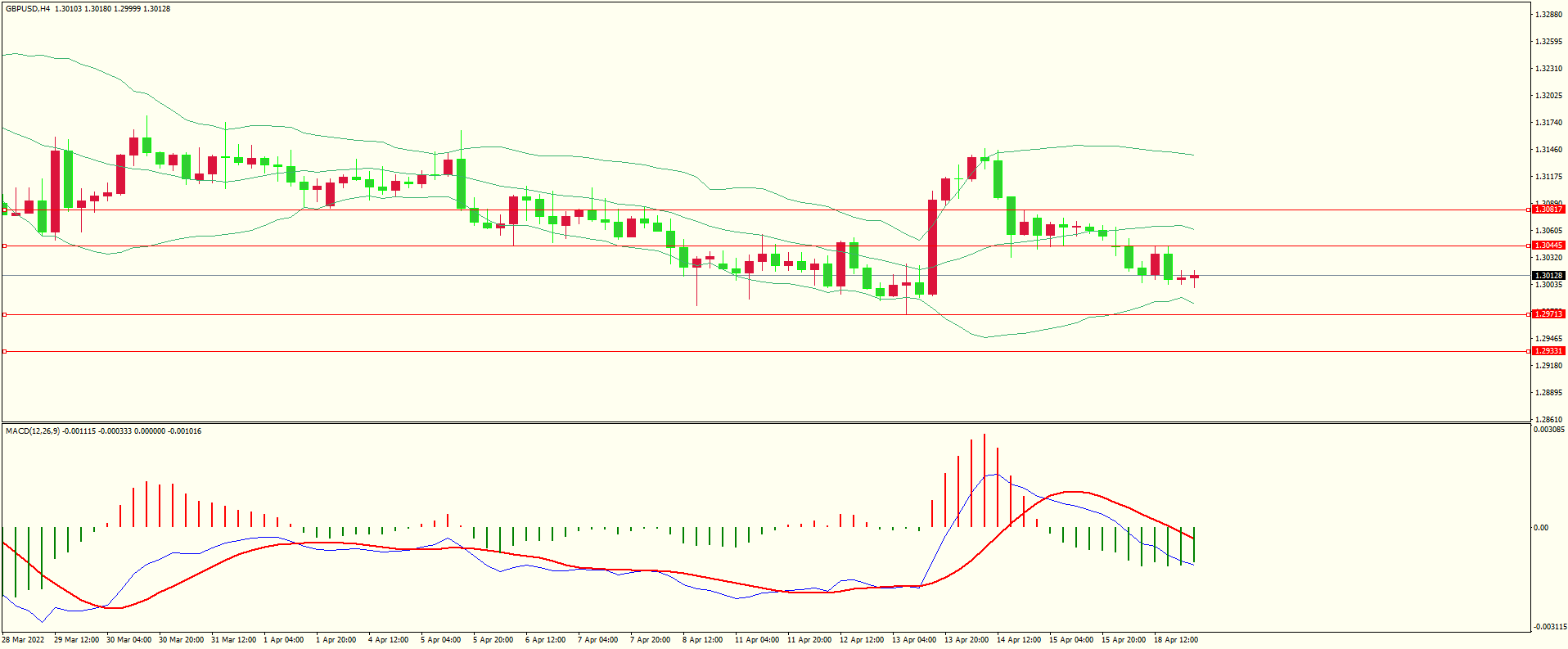
Task: Click the 28 Mar 2022 date label
Action: [x=23, y=640]
